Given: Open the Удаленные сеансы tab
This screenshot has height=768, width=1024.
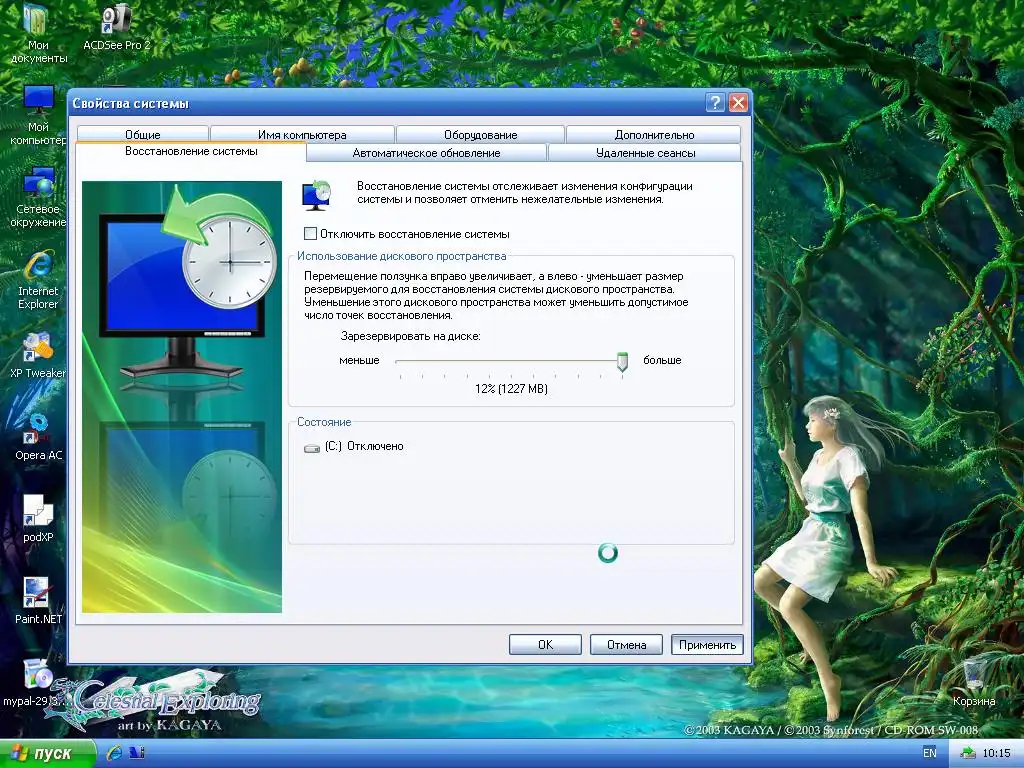Looking at the screenshot, I should point(645,153).
